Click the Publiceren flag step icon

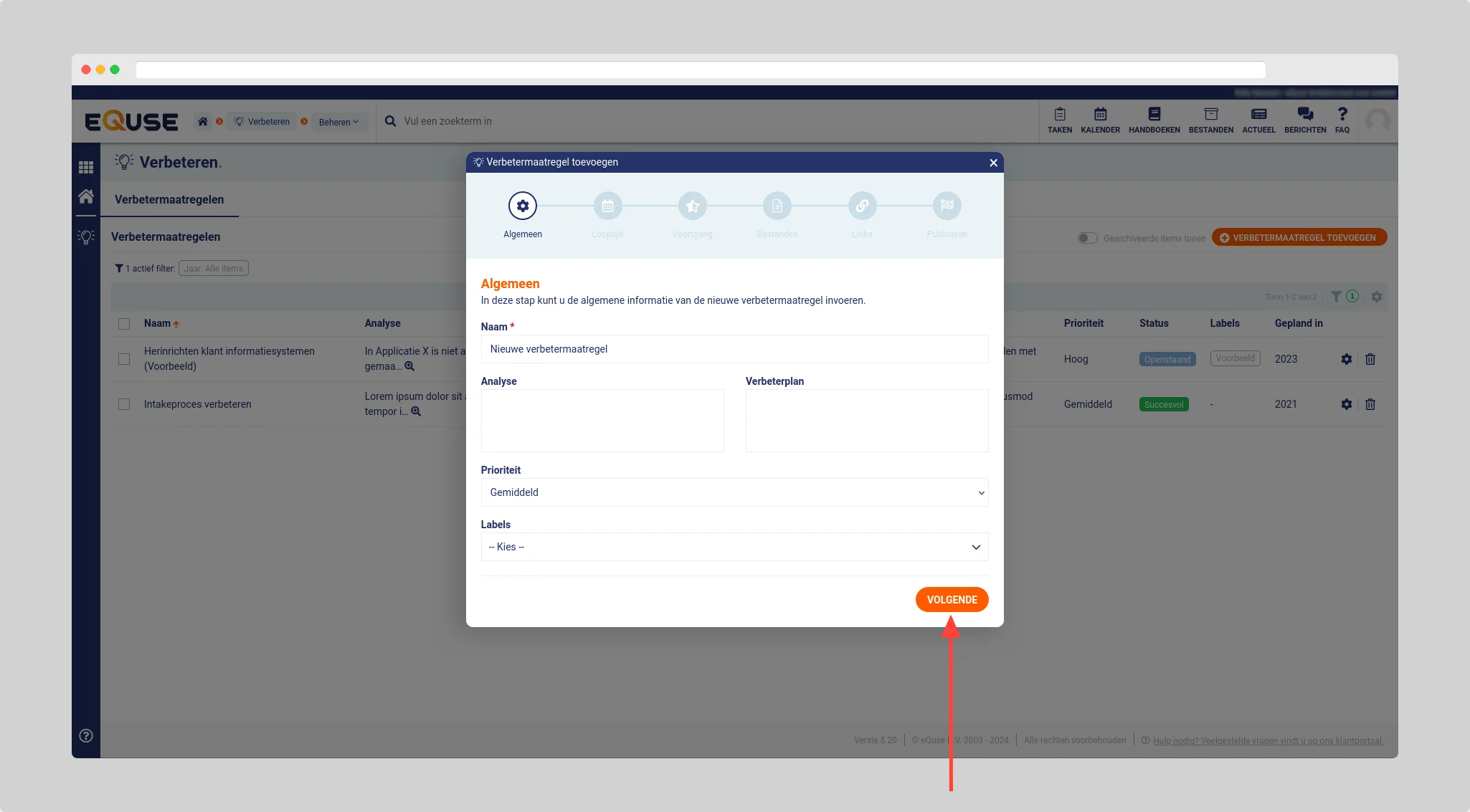click(x=947, y=206)
